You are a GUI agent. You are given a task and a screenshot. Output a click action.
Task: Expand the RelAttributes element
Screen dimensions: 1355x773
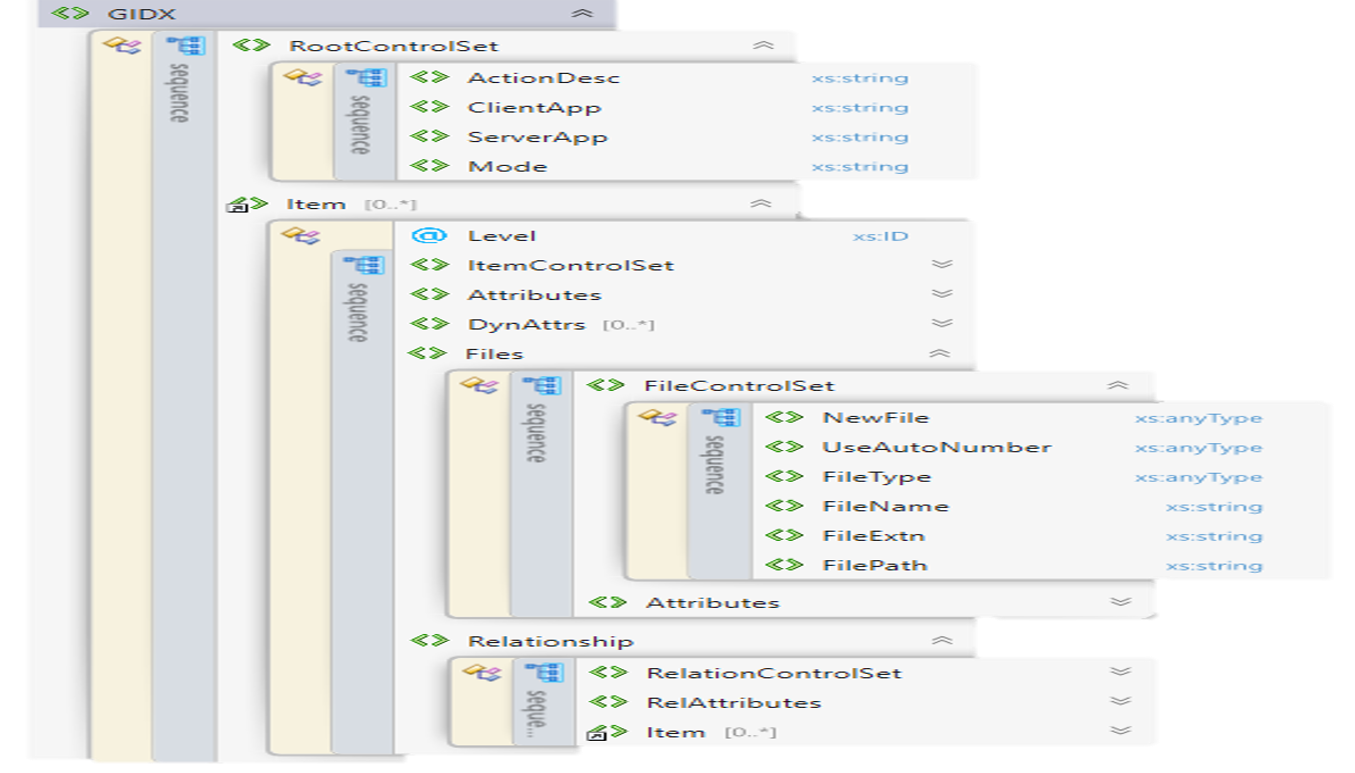click(1120, 702)
